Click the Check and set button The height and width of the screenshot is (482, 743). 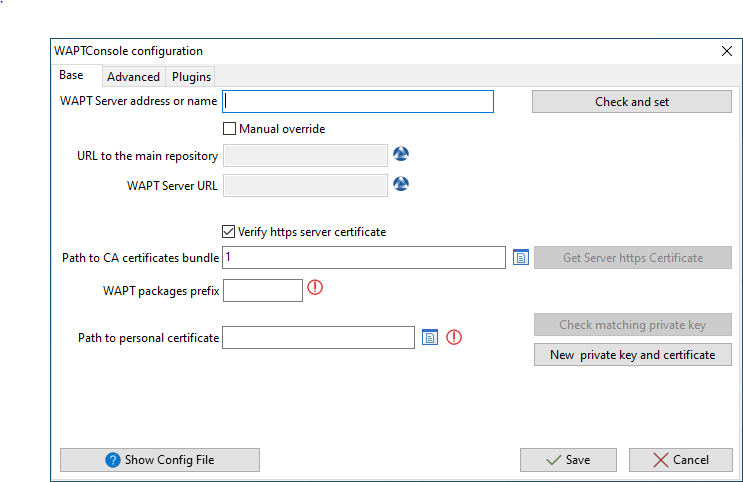[x=632, y=101]
